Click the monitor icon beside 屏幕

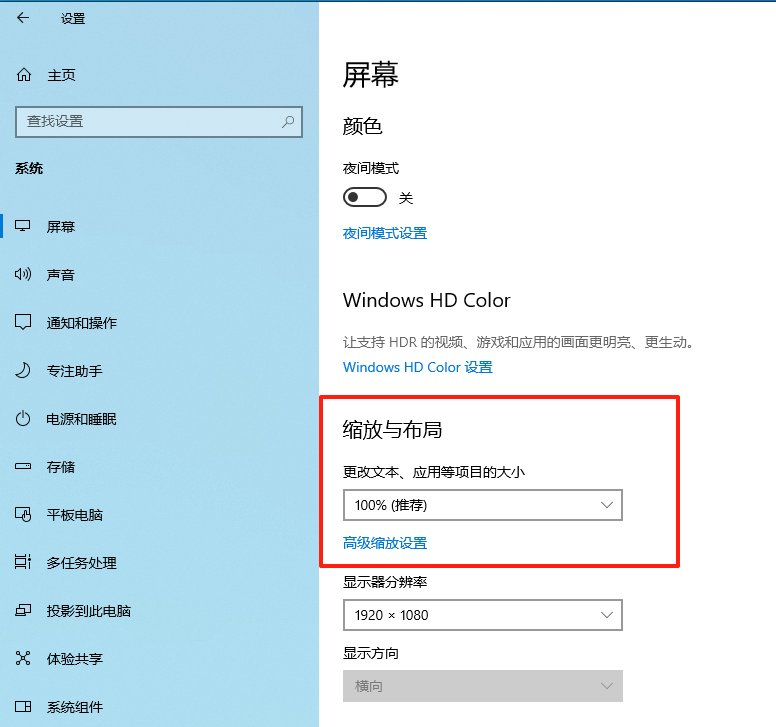tap(23, 226)
